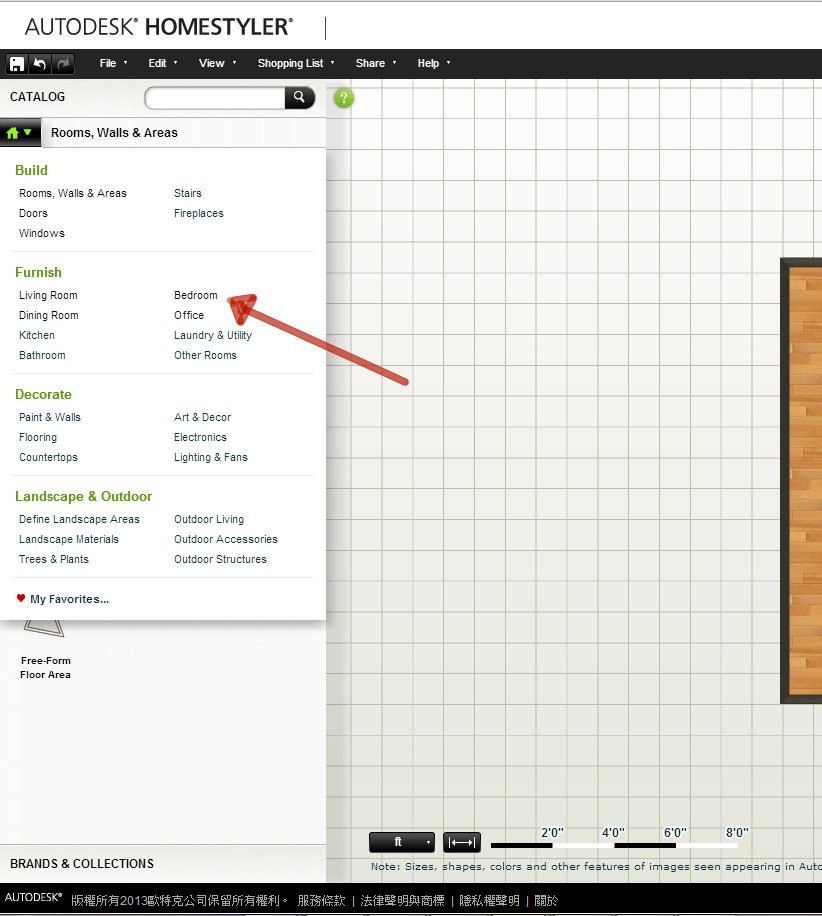Select Lighting & Fans category
Screen dimensions: 822x916
pyautogui.click(x=210, y=457)
